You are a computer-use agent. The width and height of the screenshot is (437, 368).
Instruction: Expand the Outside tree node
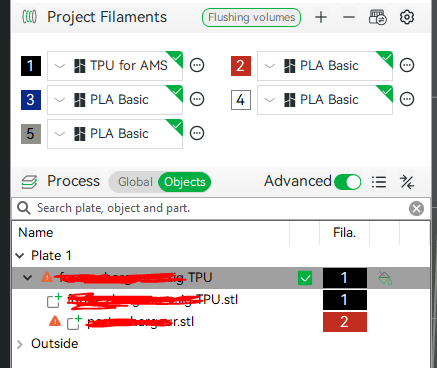tap(20, 344)
